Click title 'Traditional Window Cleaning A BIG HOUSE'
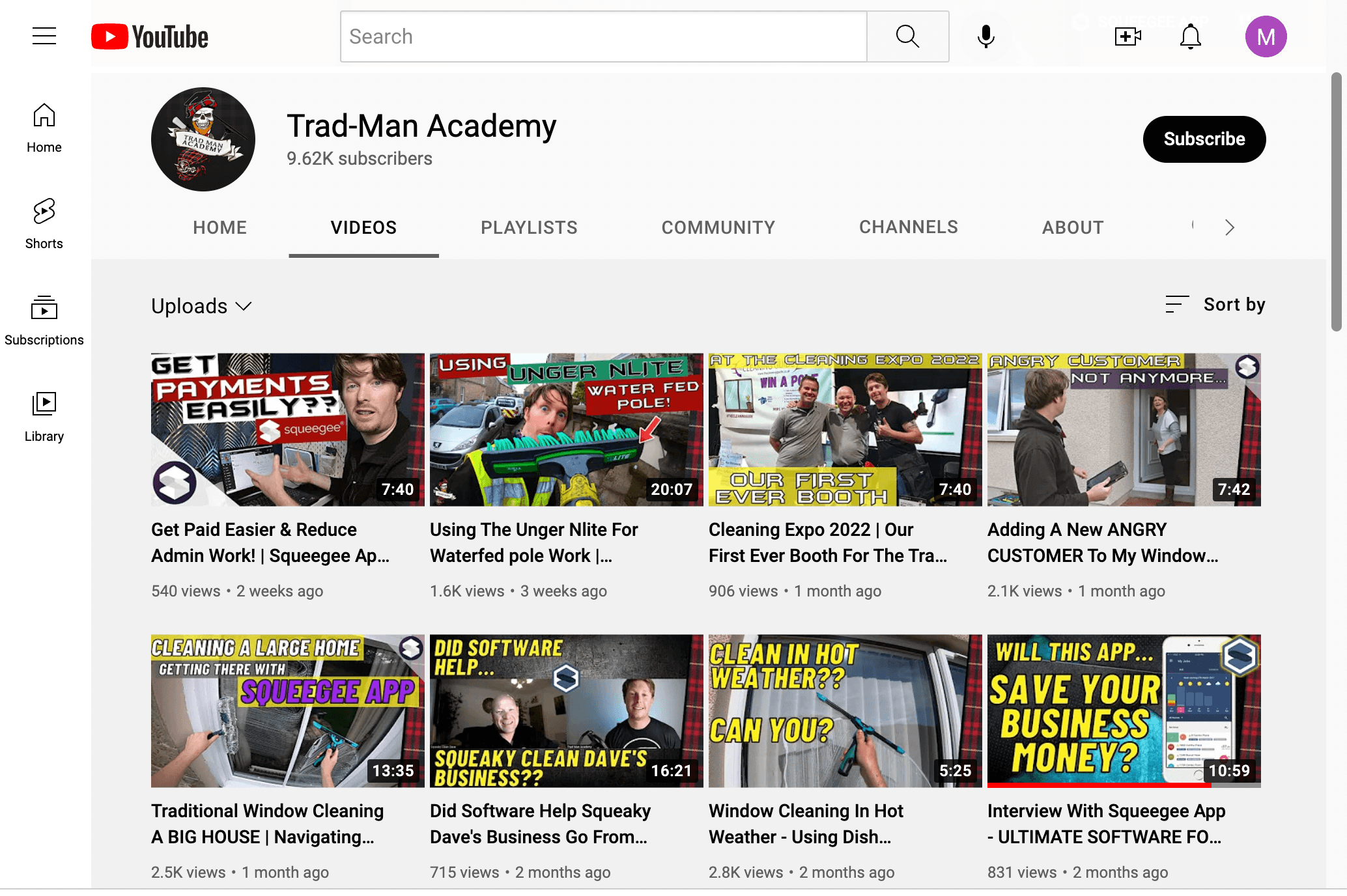Viewport: 1347px width, 896px height. [267, 824]
